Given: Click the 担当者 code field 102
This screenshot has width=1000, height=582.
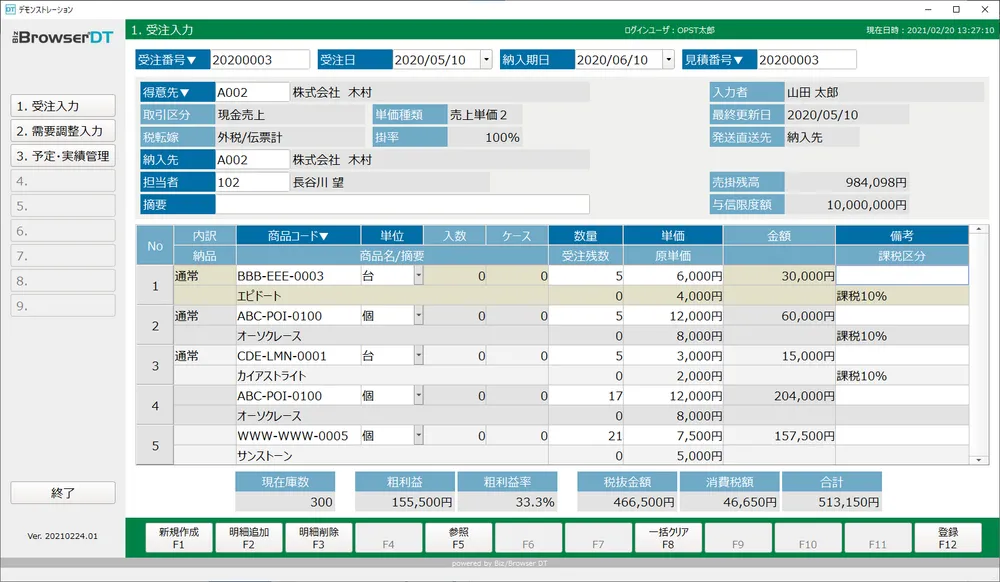Looking at the screenshot, I should click(252, 182).
